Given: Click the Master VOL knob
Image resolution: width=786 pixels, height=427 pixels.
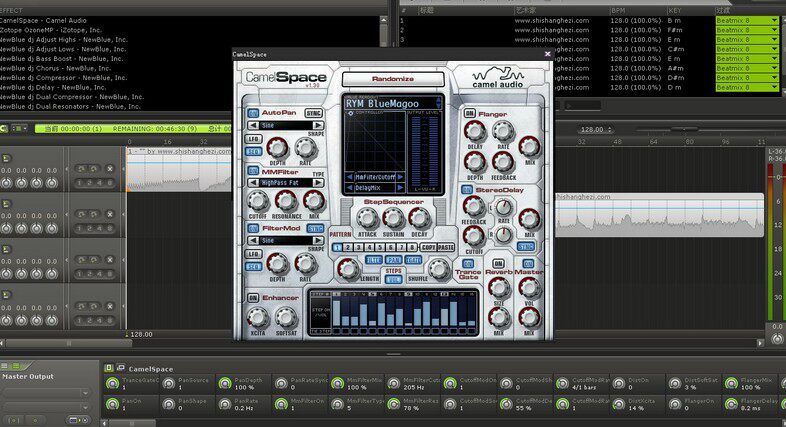Looking at the screenshot, I should 529,288.
